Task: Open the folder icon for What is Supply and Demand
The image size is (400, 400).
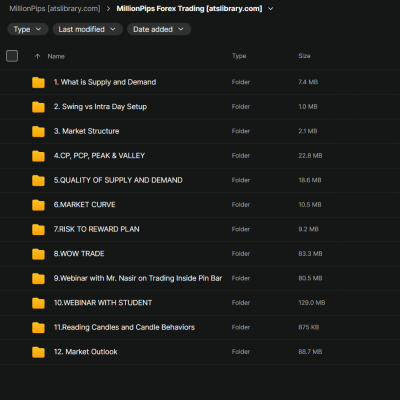Action: coord(38,82)
